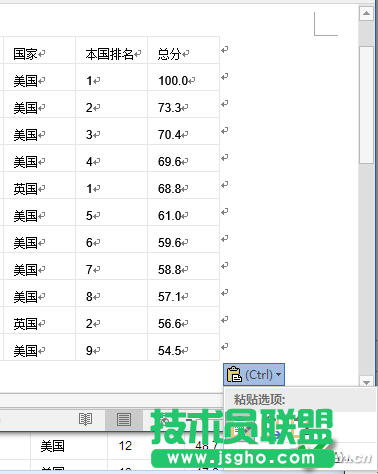Click the 总分 header cell
Viewport: 378px width, 474px height.
click(x=184, y=50)
